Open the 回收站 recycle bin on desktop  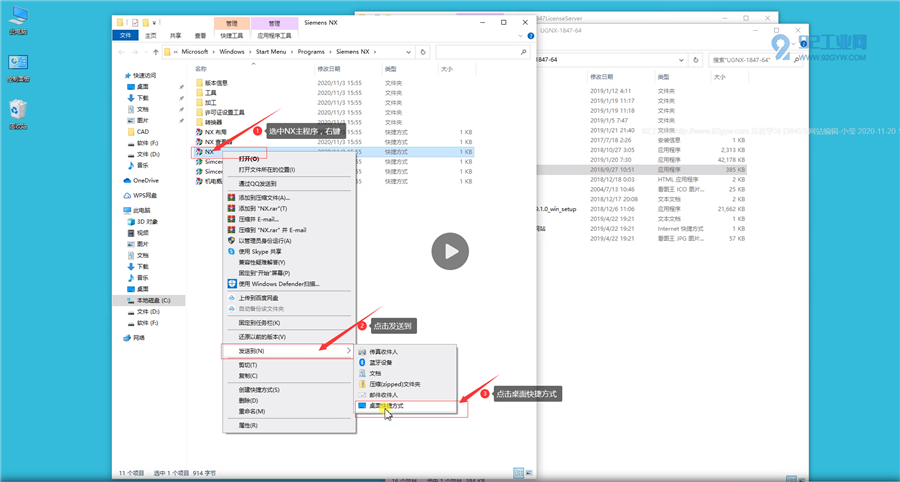tap(18, 114)
